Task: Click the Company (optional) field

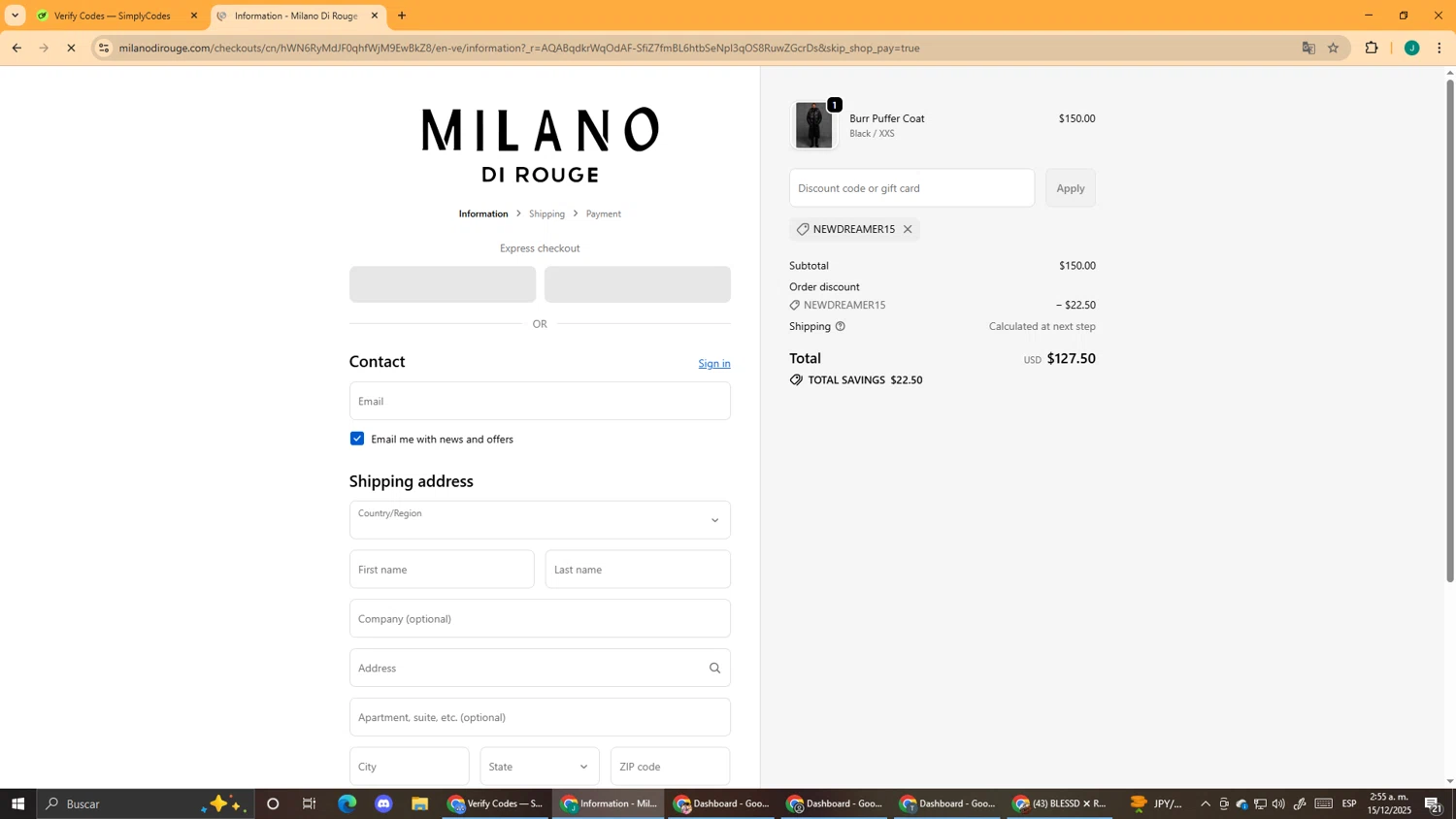Action: coord(540,619)
